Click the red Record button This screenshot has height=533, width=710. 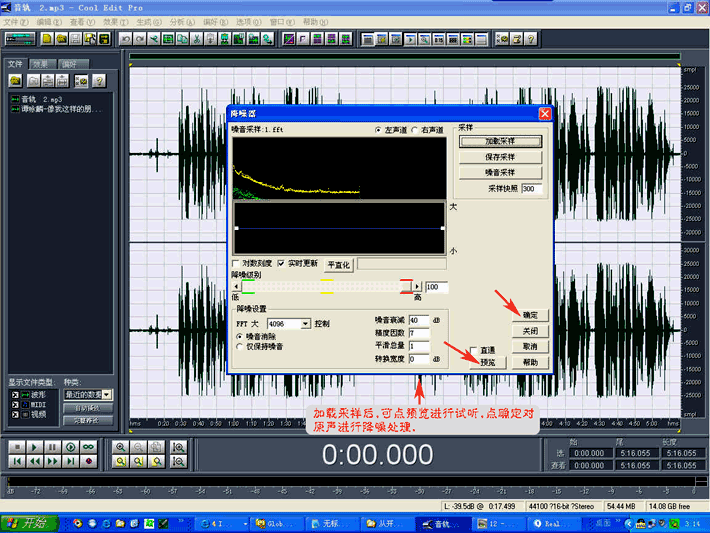(89, 461)
